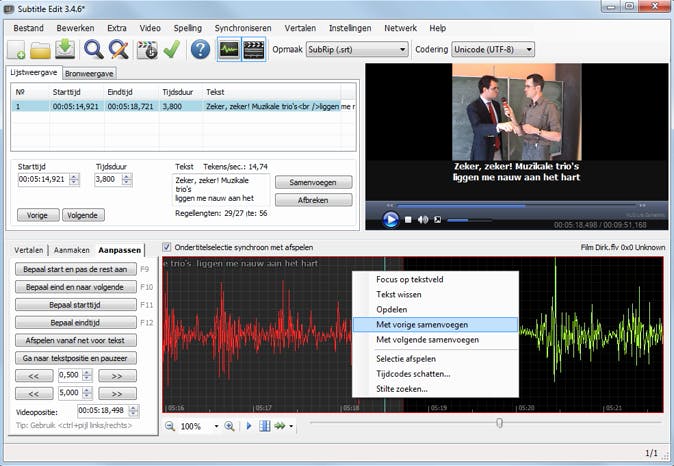Uncheck Ondertitelselectie synchroon met afspelen
The width and height of the screenshot is (674, 466).
[167, 247]
